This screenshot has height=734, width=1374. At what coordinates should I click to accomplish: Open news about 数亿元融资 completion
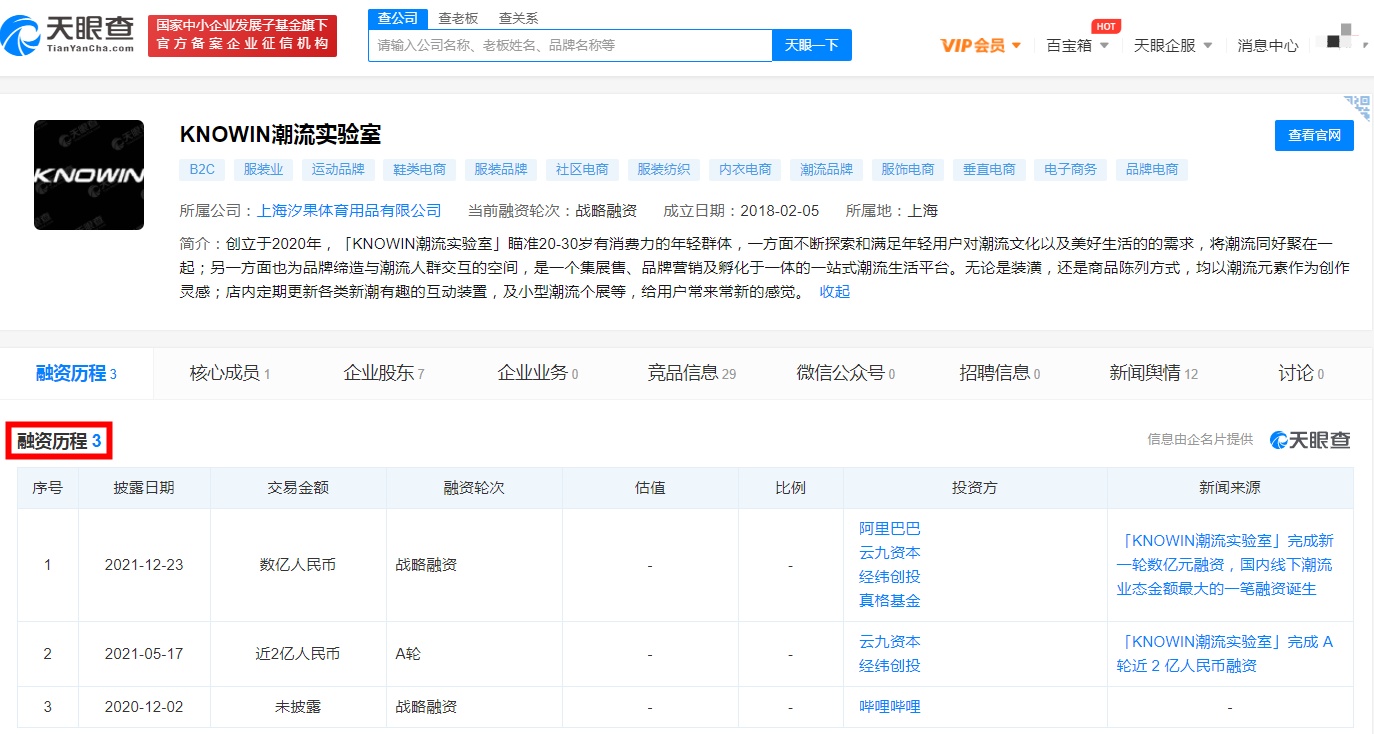tap(1225, 565)
